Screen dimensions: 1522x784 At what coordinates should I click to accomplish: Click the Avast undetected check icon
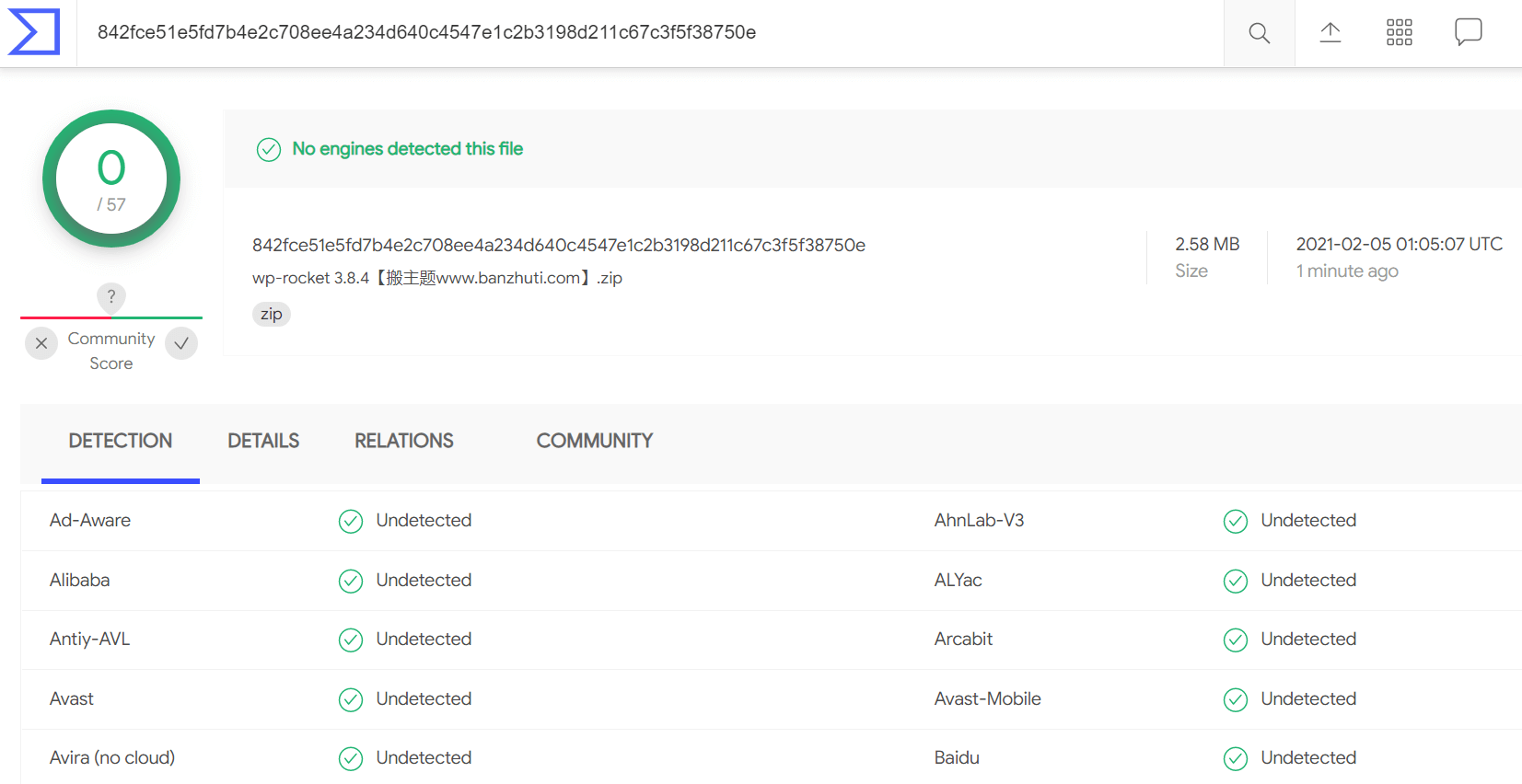point(351,700)
